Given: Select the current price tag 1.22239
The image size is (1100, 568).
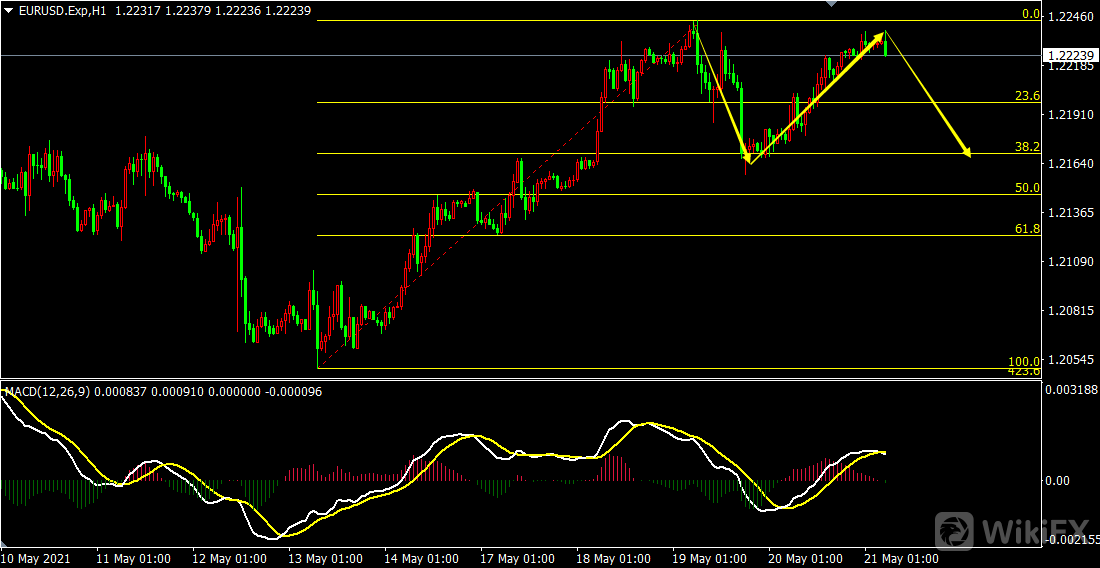Looking at the screenshot, I should click(x=1069, y=55).
